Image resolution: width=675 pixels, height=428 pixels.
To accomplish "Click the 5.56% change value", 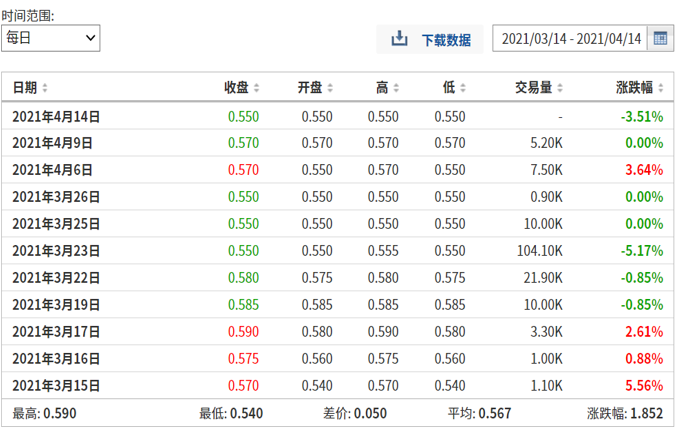I will (x=644, y=386).
